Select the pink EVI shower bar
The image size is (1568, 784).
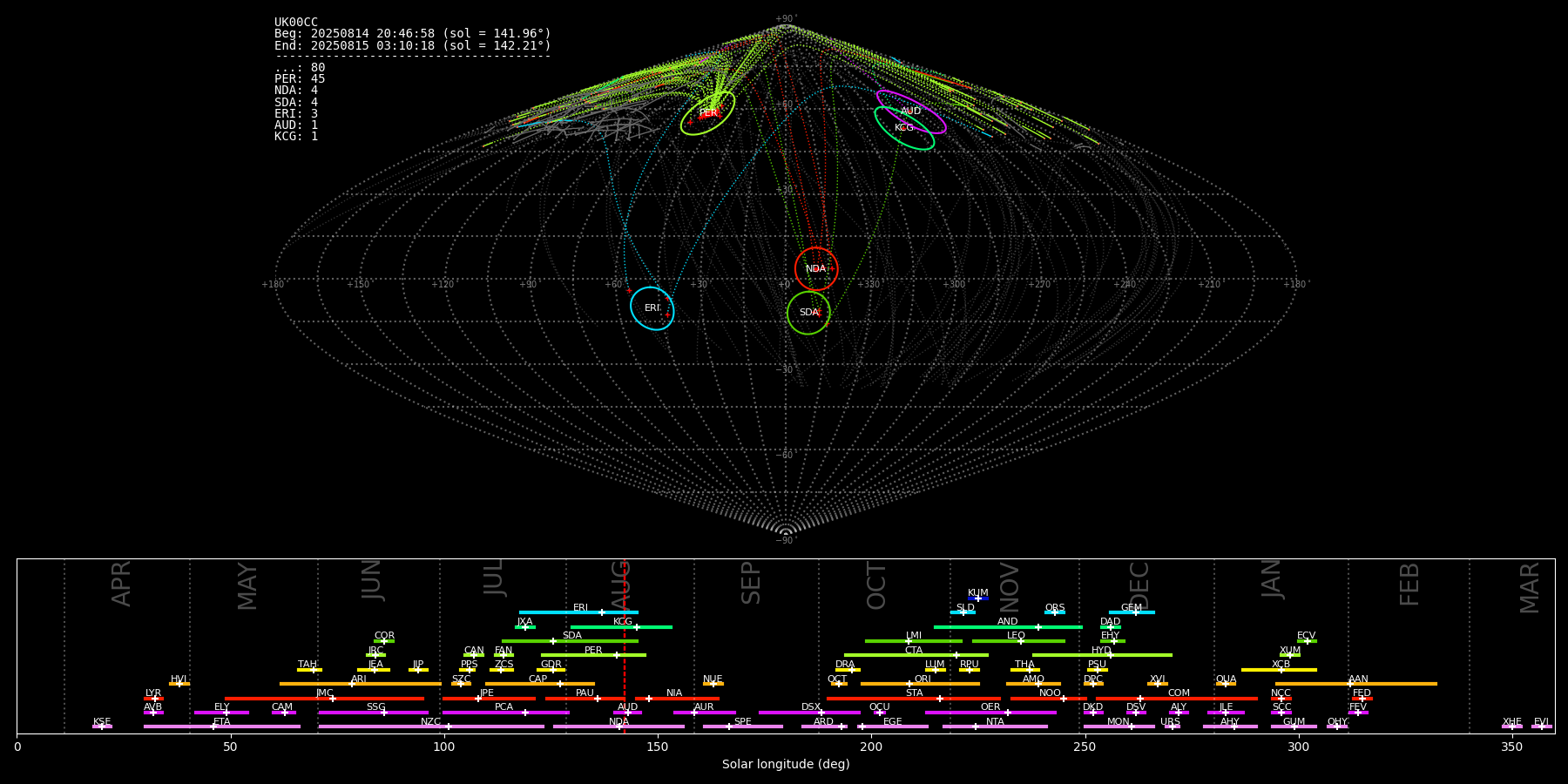[1542, 727]
